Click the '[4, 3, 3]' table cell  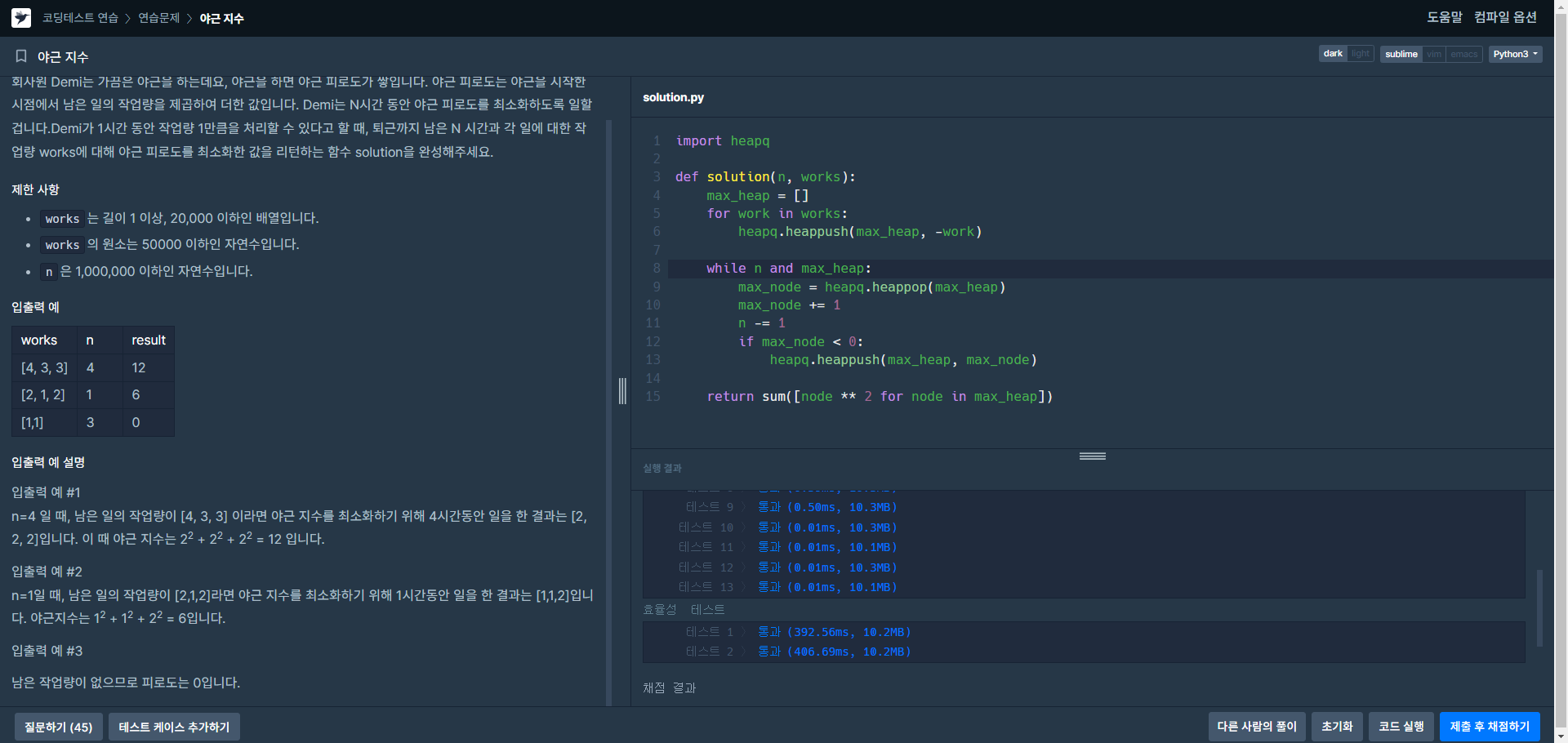pos(44,367)
